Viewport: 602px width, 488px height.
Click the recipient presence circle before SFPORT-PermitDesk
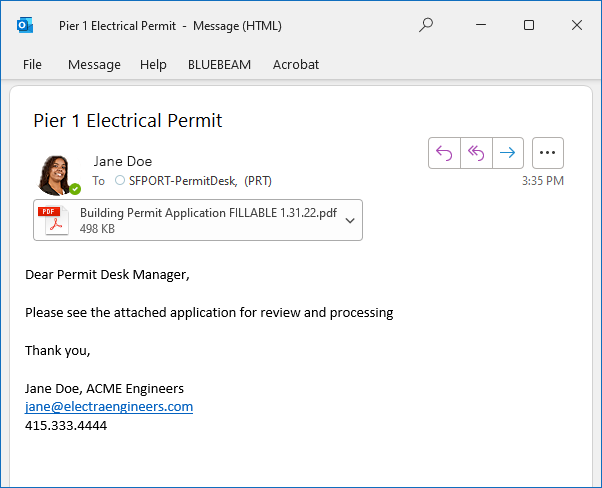(x=120, y=180)
